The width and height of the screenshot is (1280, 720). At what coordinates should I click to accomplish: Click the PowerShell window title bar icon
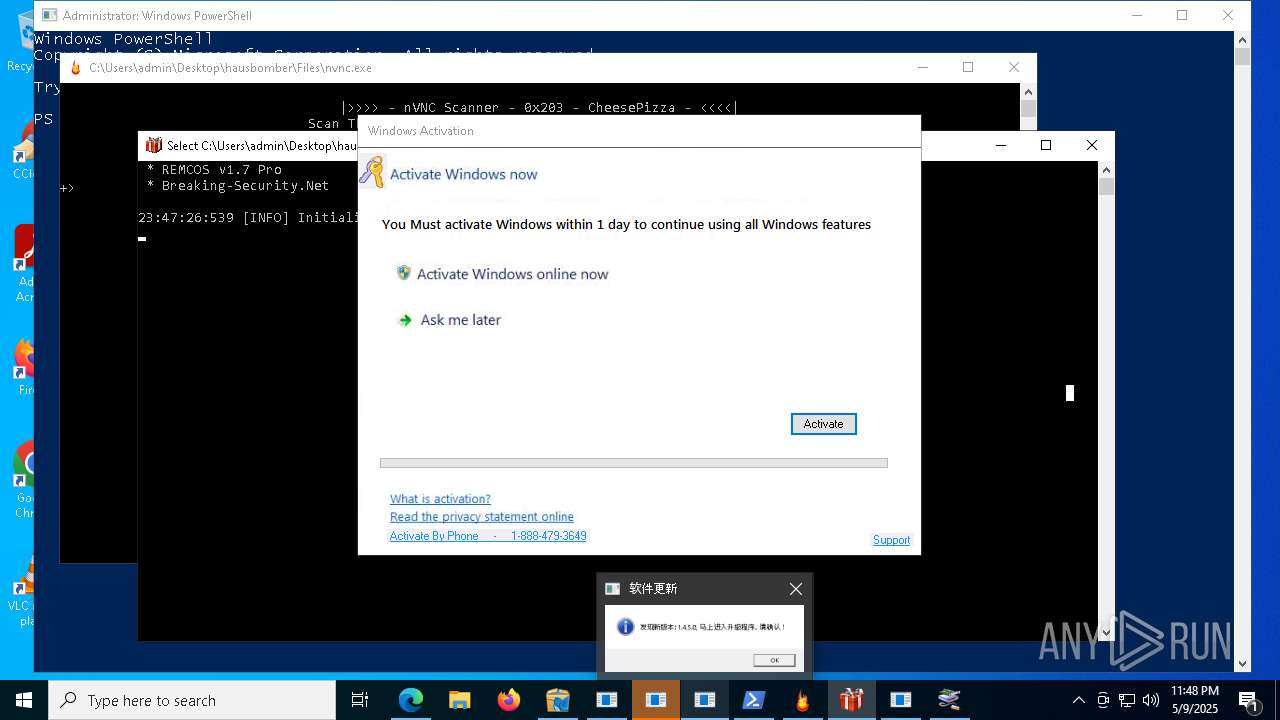click(x=49, y=15)
